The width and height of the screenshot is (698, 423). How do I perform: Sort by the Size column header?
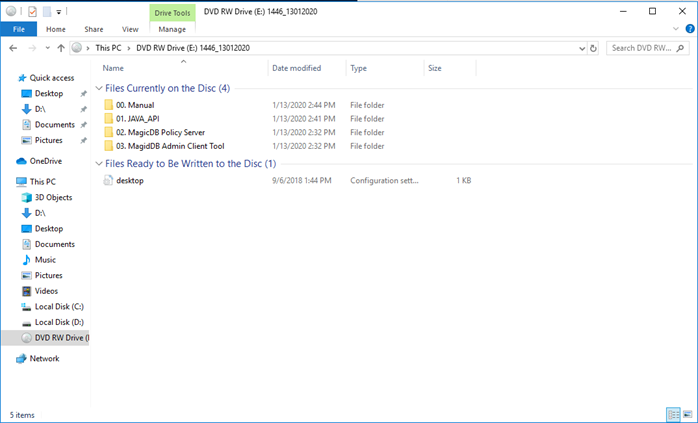434,68
